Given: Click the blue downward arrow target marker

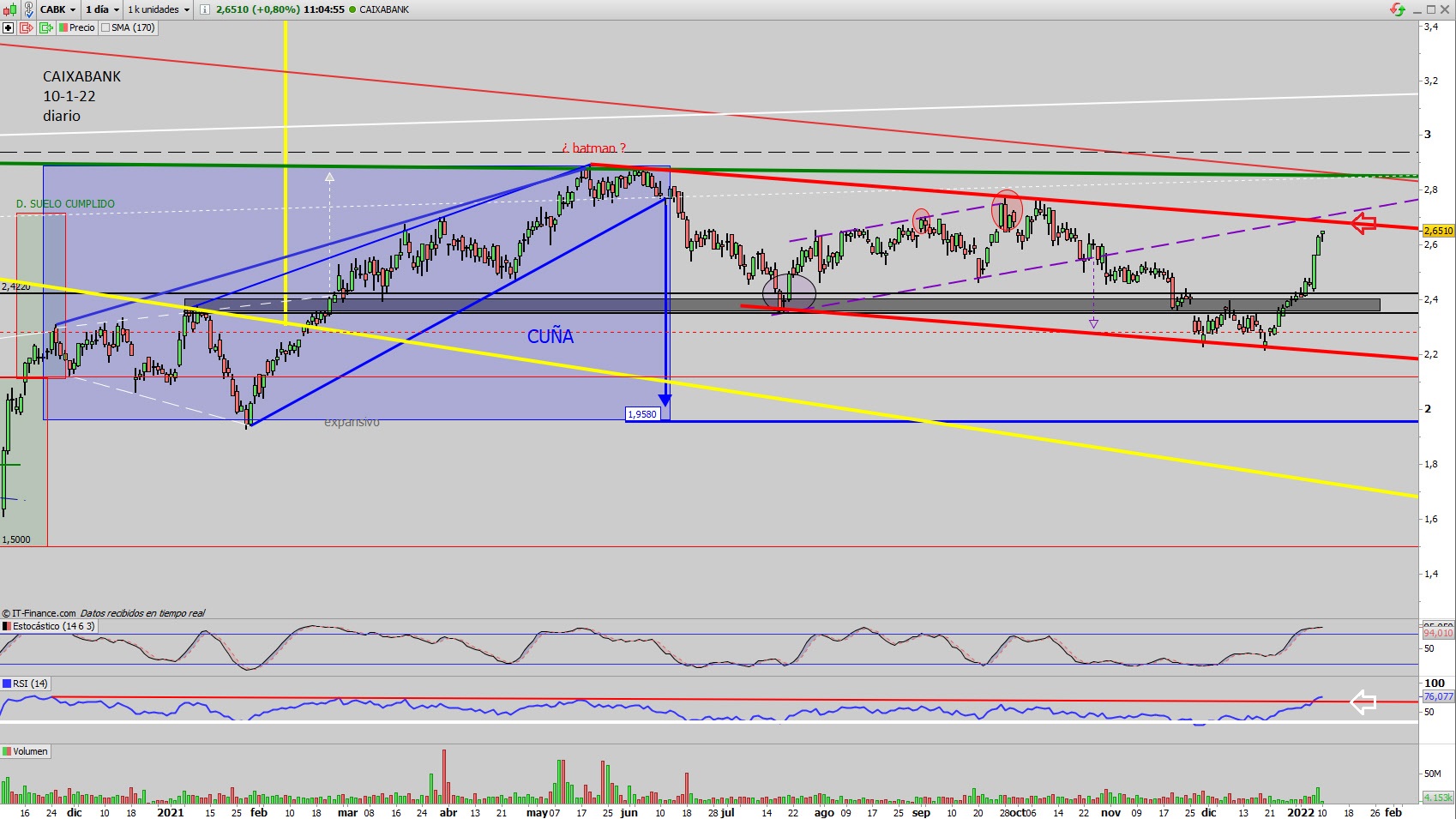Looking at the screenshot, I should [x=665, y=400].
